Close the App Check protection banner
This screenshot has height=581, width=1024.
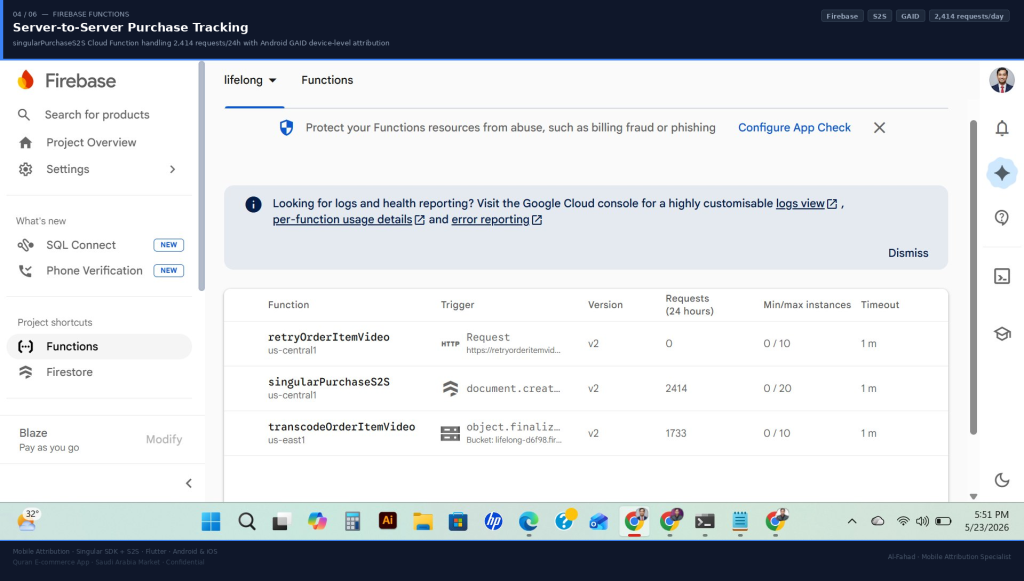(x=880, y=128)
